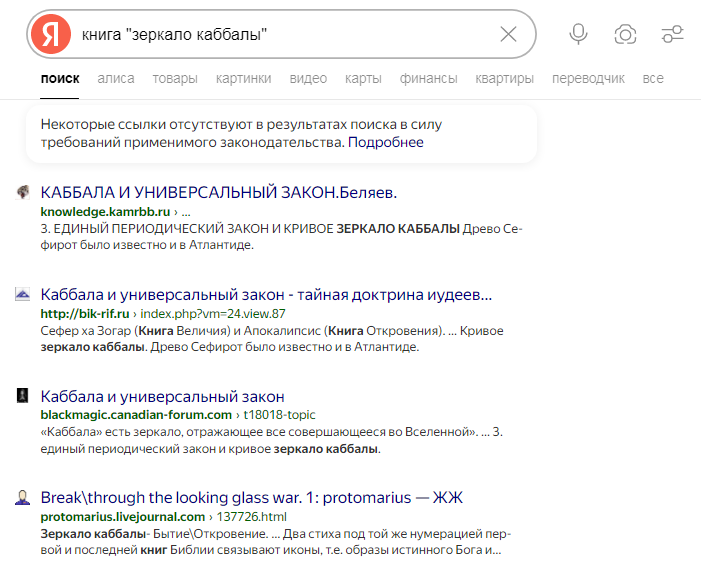Click the http://bik-rif.ru site address

coord(85,314)
